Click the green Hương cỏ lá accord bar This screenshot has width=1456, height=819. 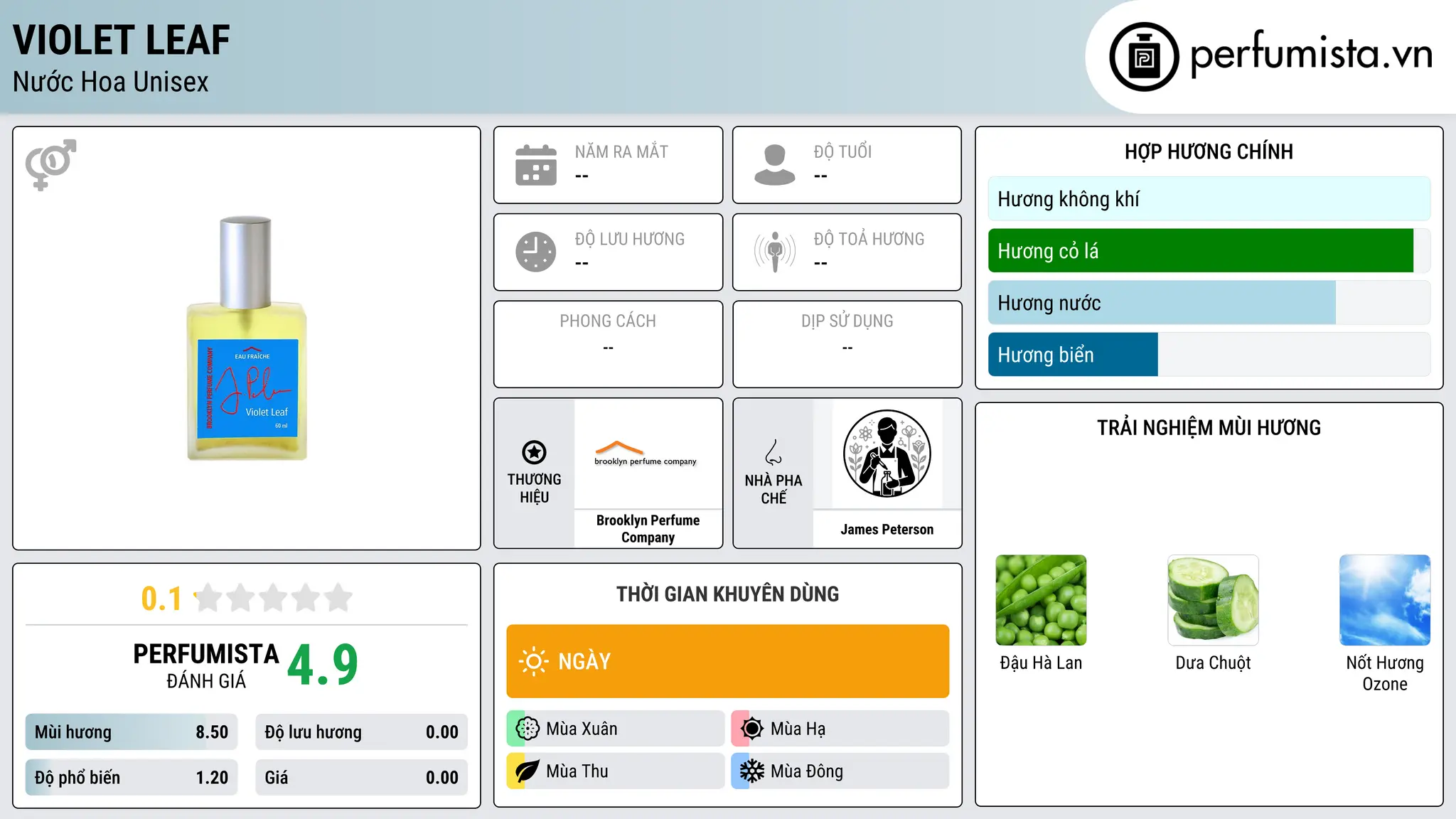[x=1201, y=251]
